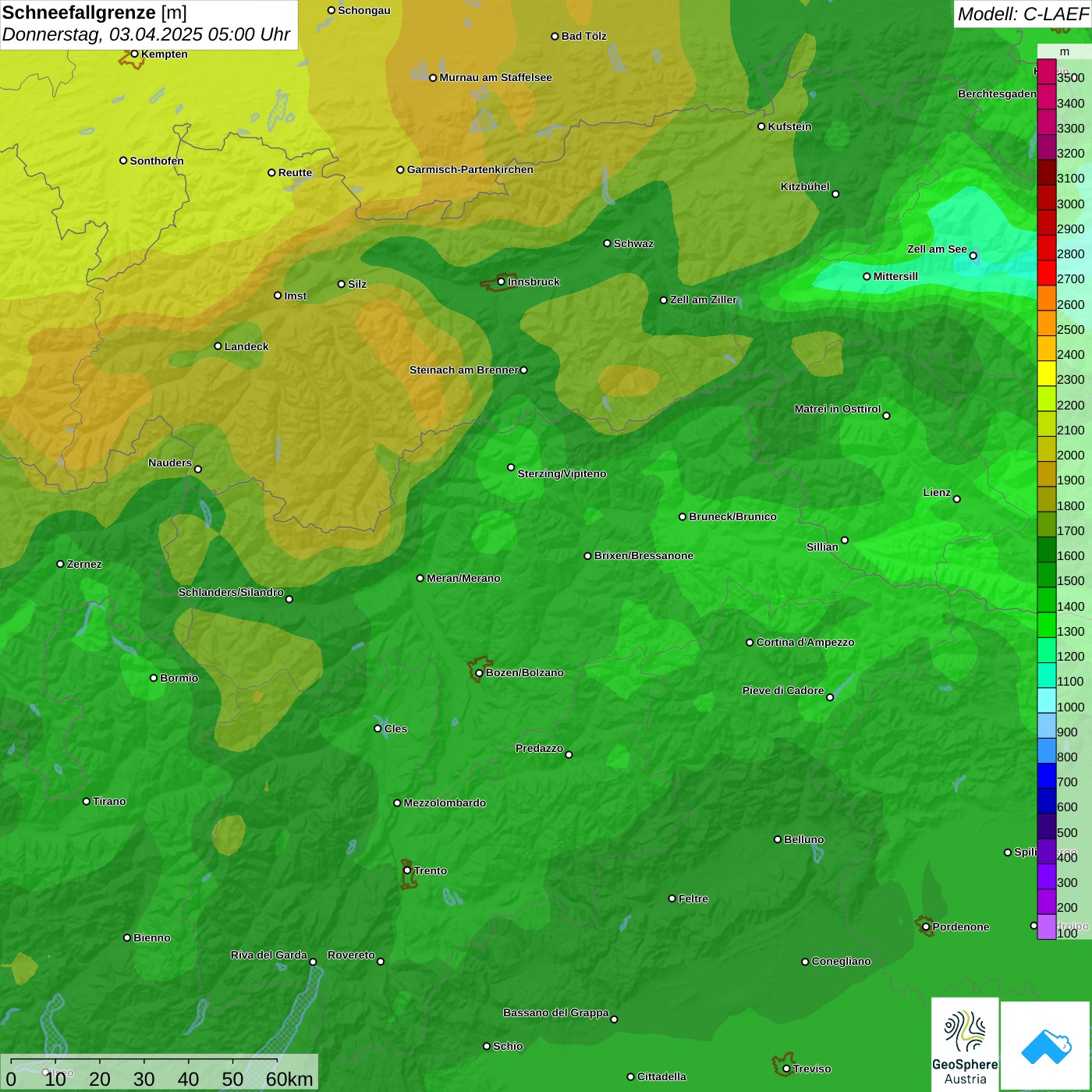
Task: Click the Tirano city marker dot
Action: point(87,801)
